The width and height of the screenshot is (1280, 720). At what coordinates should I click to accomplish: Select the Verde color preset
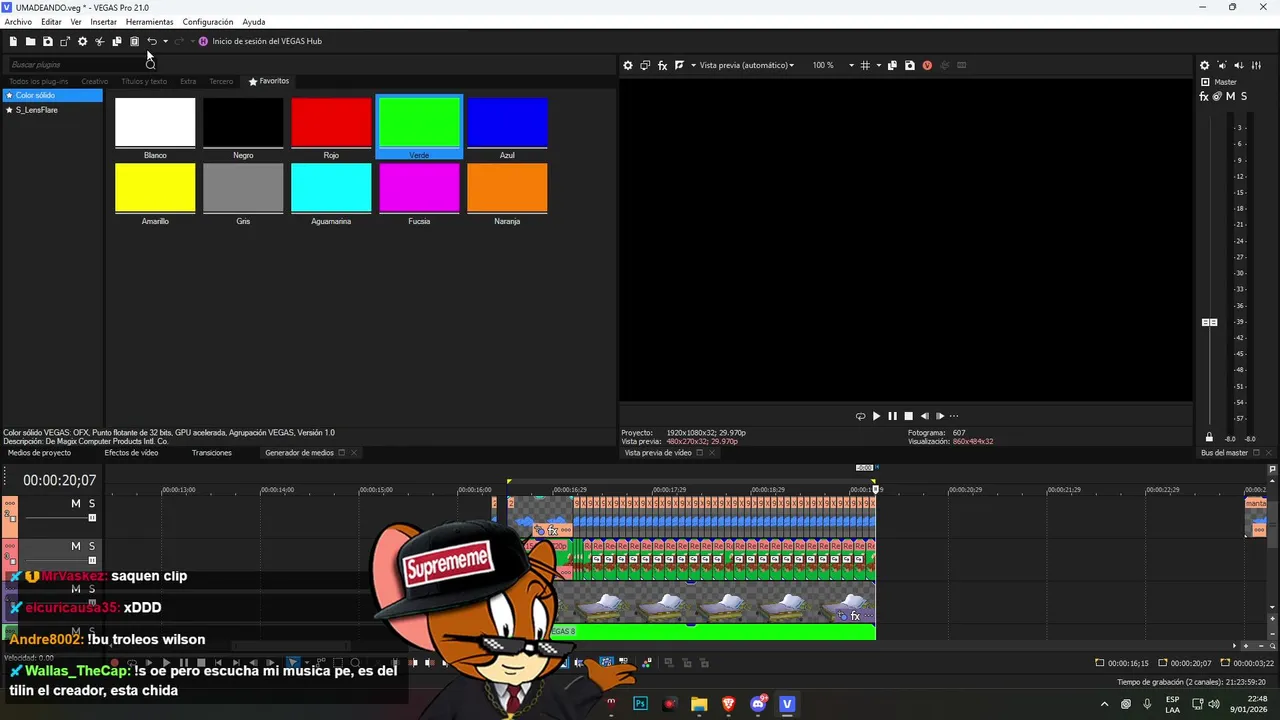pos(419,128)
